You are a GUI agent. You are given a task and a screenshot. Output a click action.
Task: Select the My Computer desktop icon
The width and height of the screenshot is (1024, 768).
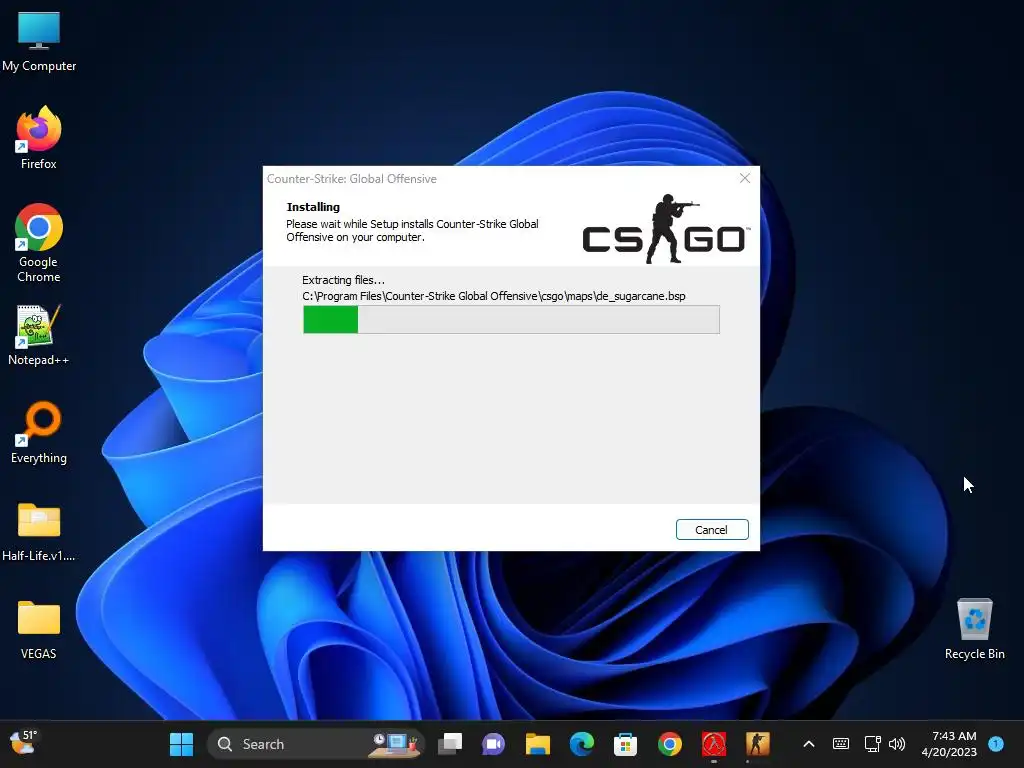(39, 42)
